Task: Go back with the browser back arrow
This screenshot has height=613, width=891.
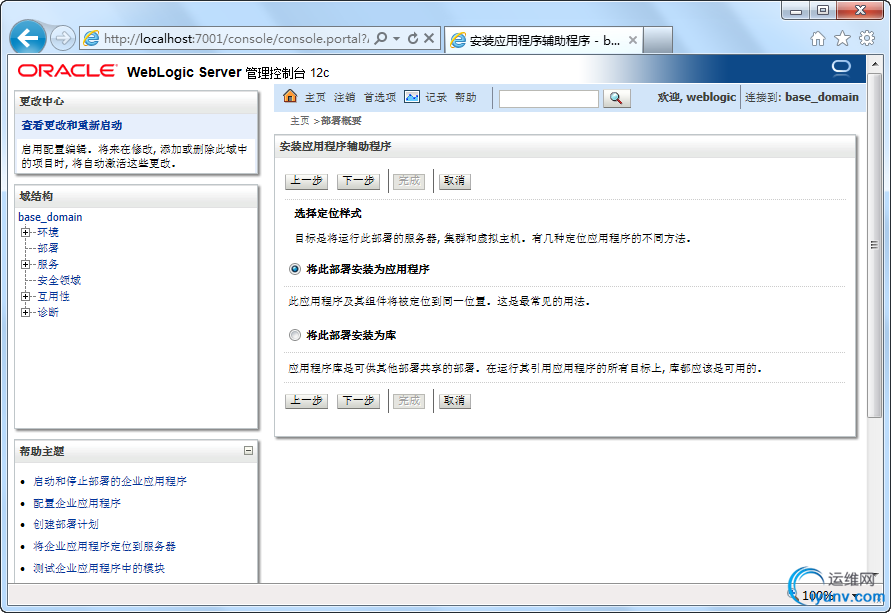Action: point(28,38)
